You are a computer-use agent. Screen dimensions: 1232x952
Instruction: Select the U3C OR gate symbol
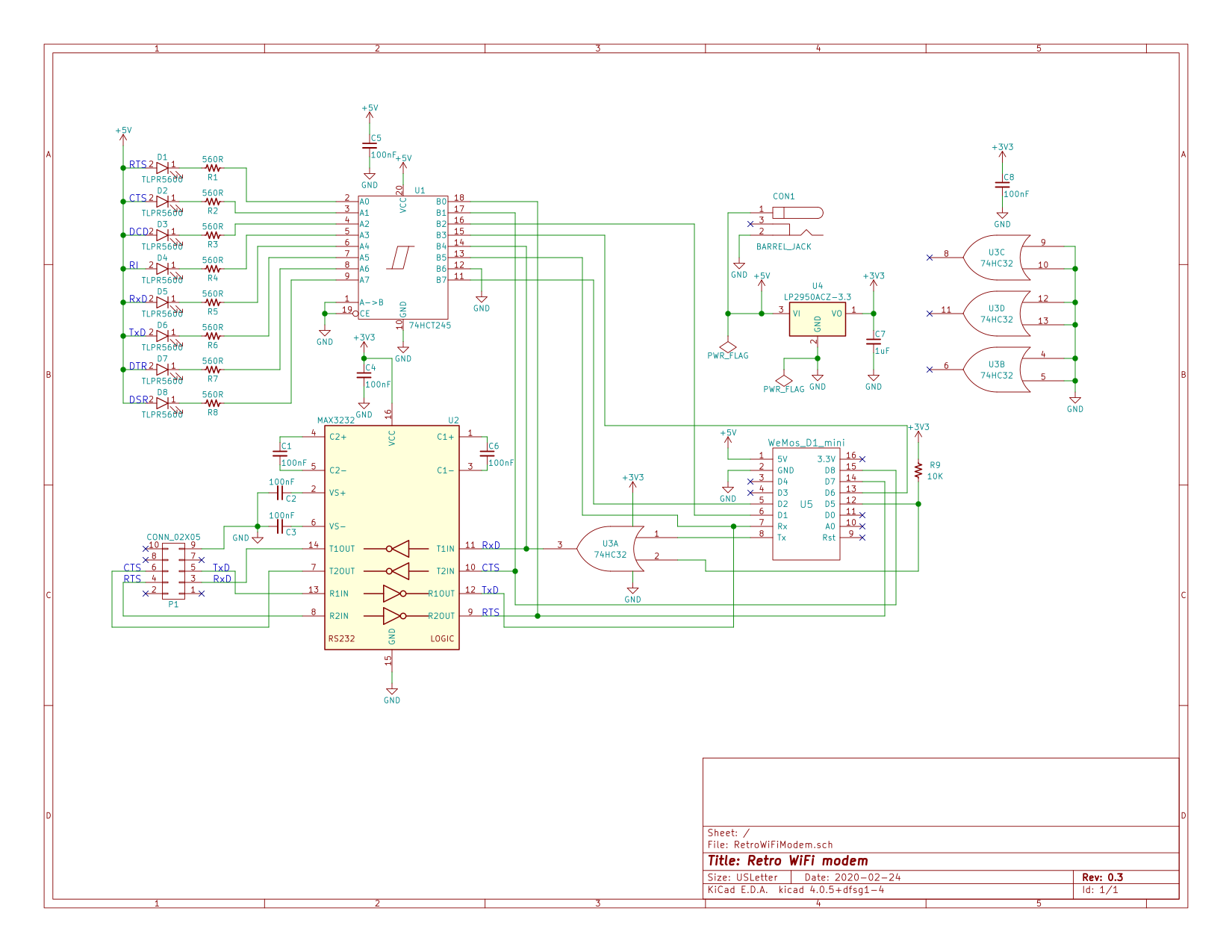point(997,258)
